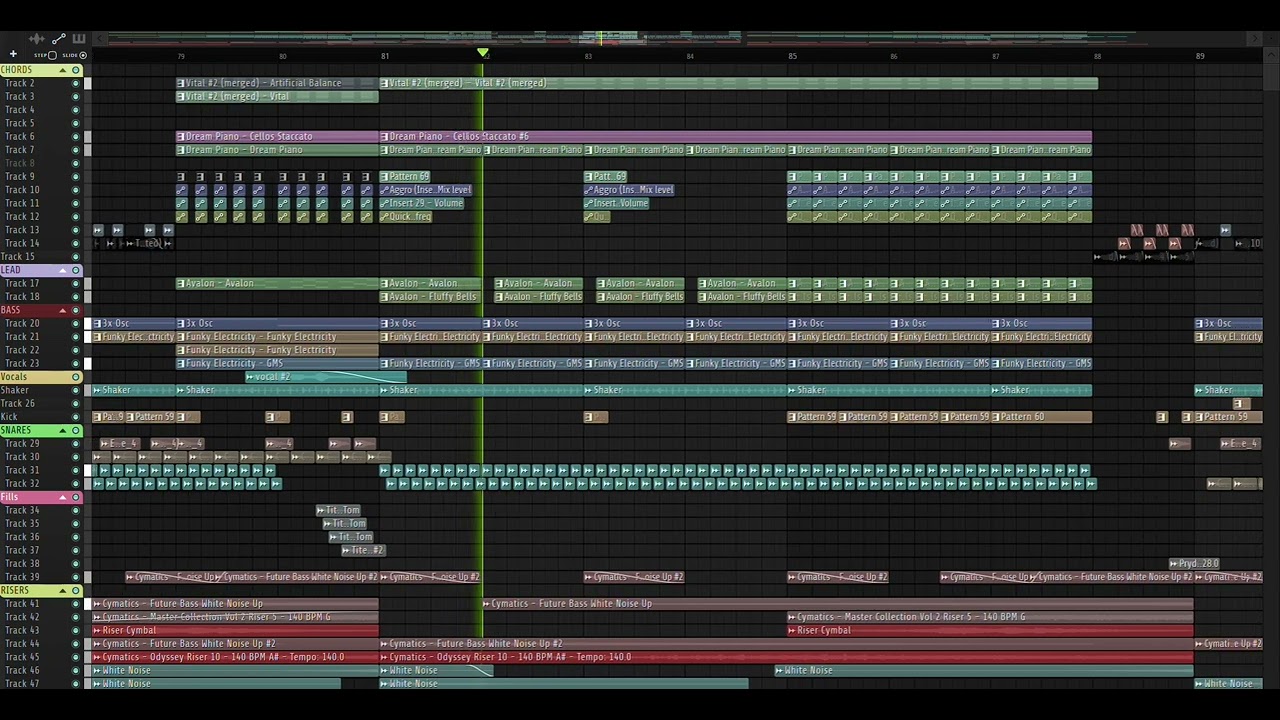Select the Riser Cymbal clip at bar 85
Viewport: 1280px width, 720px height.
(990, 630)
